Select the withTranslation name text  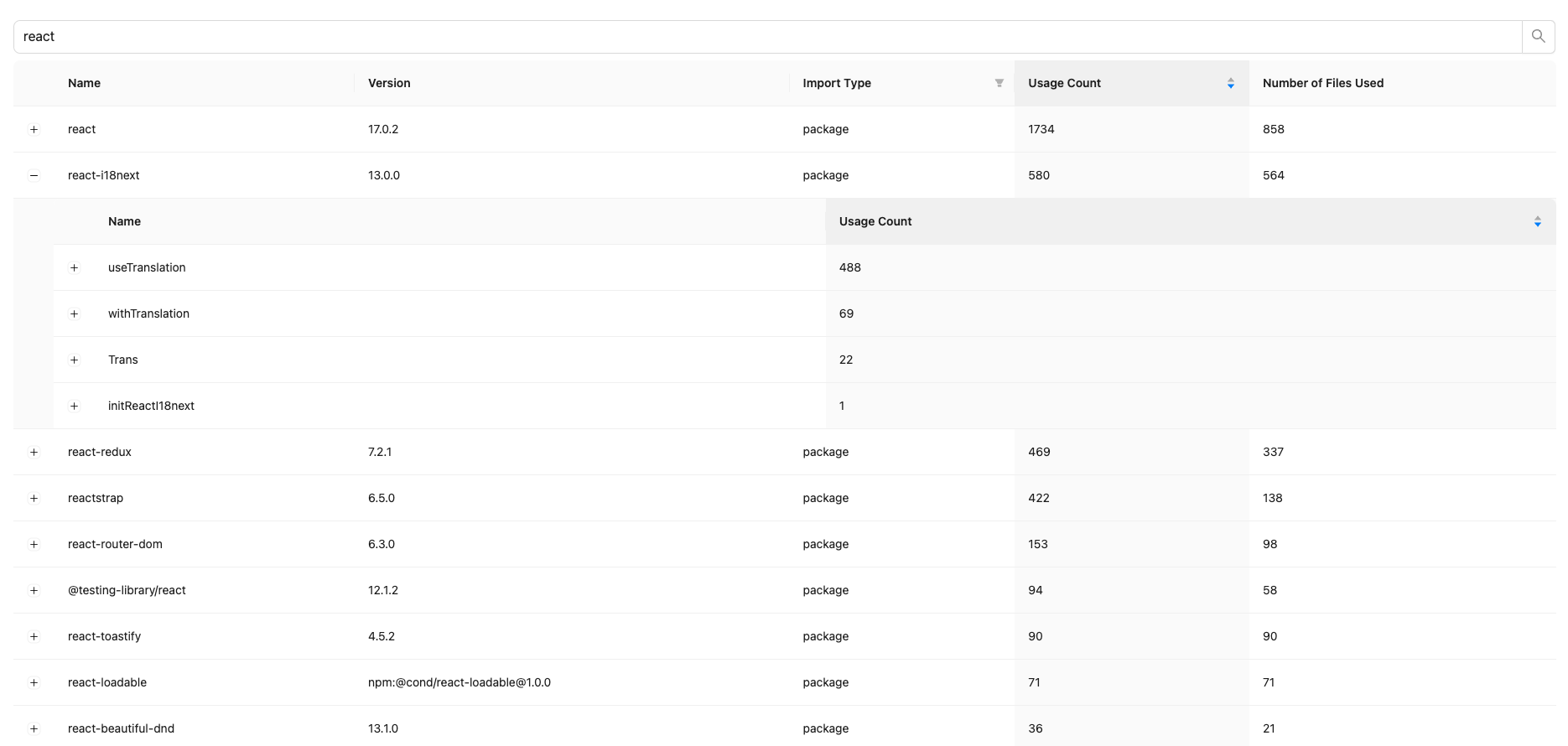coord(148,313)
